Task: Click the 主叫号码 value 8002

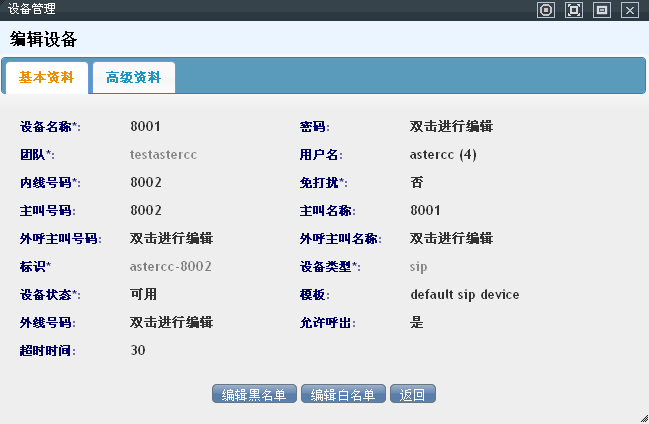Action: click(146, 211)
